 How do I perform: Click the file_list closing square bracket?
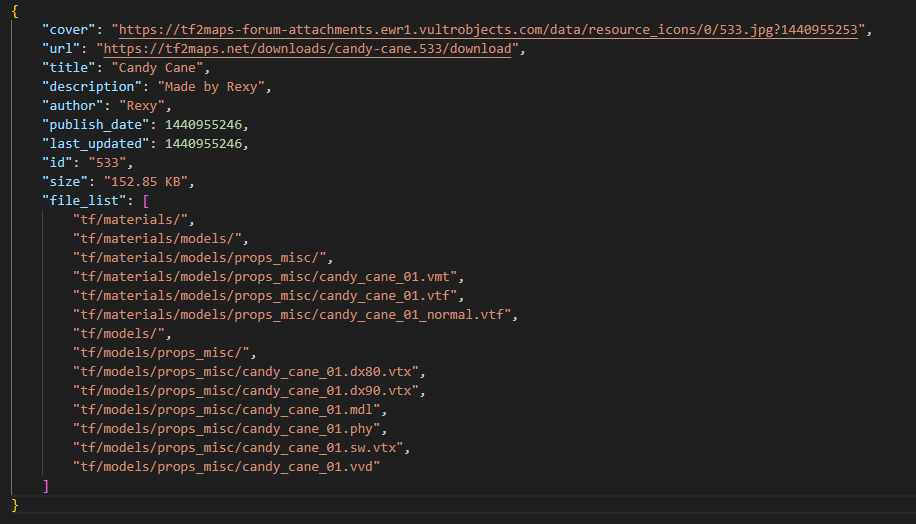click(x=45, y=486)
